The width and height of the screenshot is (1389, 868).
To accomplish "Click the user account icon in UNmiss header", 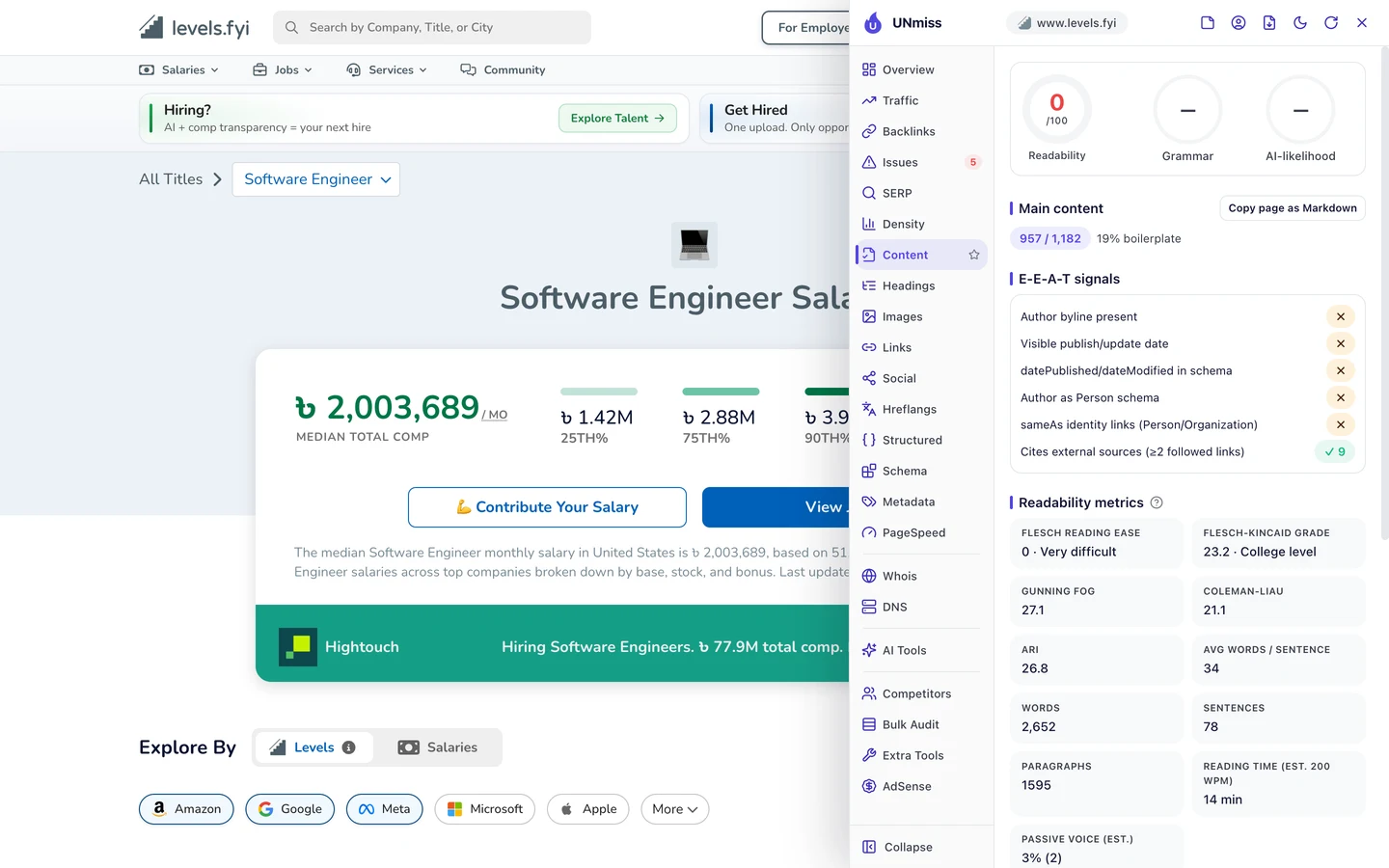I will (1239, 23).
